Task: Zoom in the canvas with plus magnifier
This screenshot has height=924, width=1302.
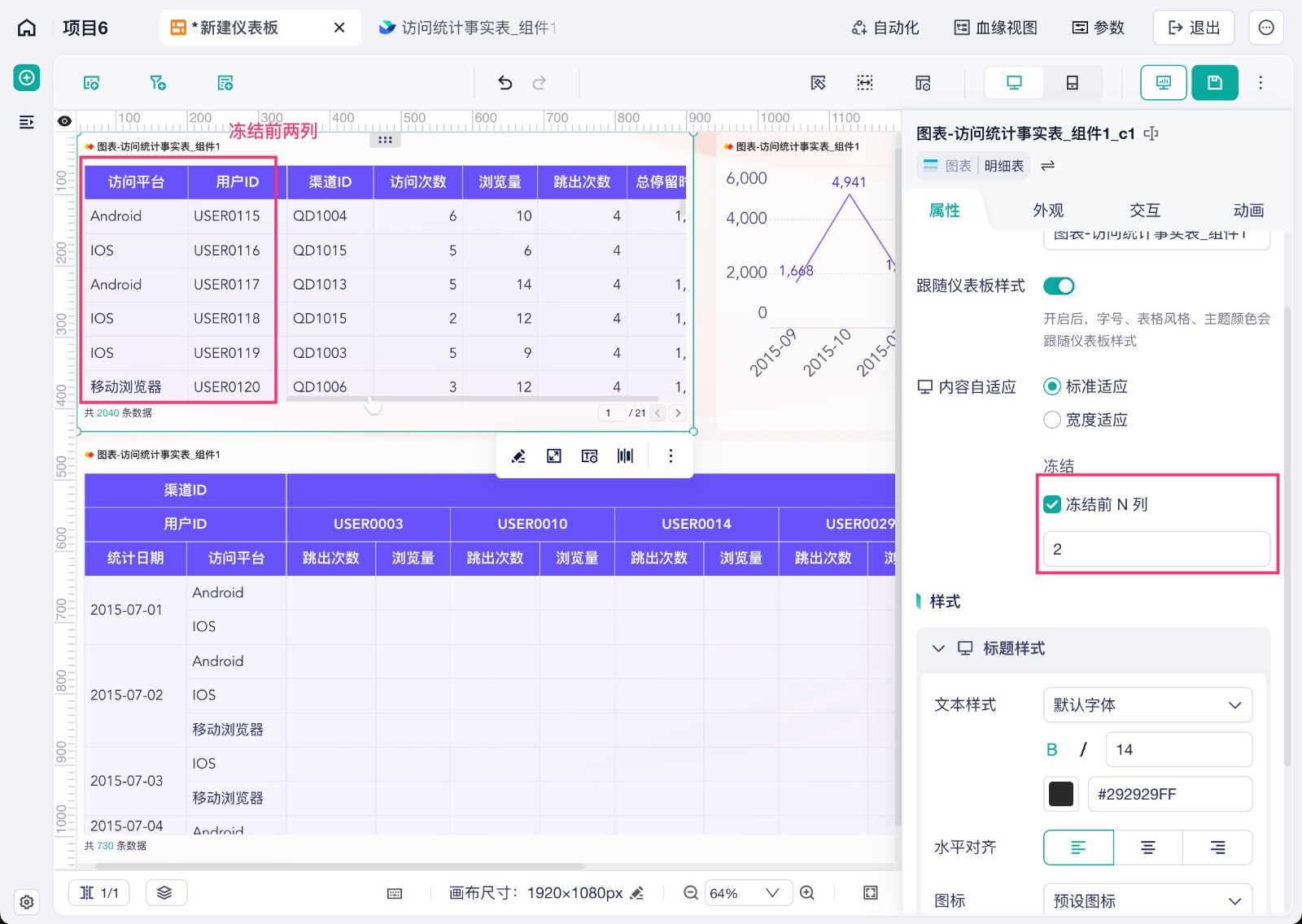Action: point(807,892)
